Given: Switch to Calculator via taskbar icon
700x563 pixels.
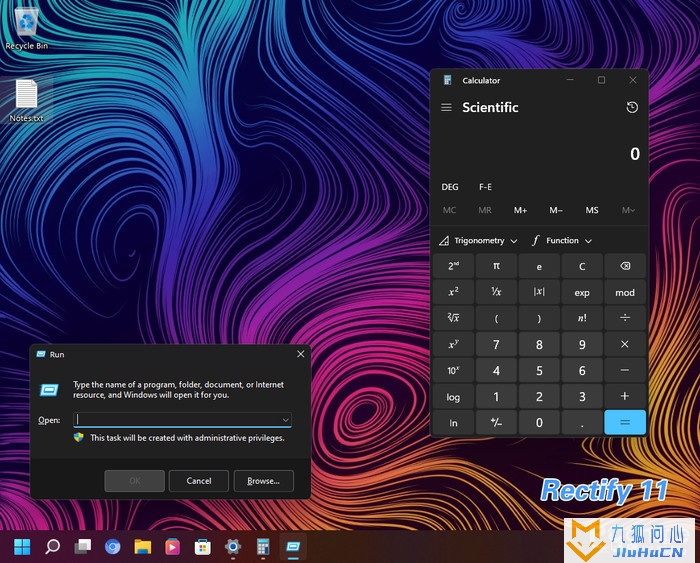Looking at the screenshot, I should click(263, 546).
